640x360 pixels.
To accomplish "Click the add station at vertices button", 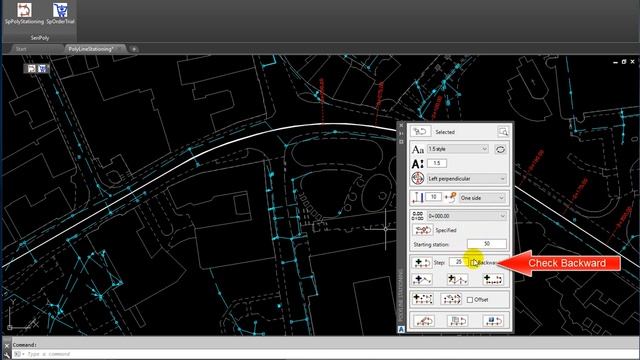I will [x=422, y=280].
